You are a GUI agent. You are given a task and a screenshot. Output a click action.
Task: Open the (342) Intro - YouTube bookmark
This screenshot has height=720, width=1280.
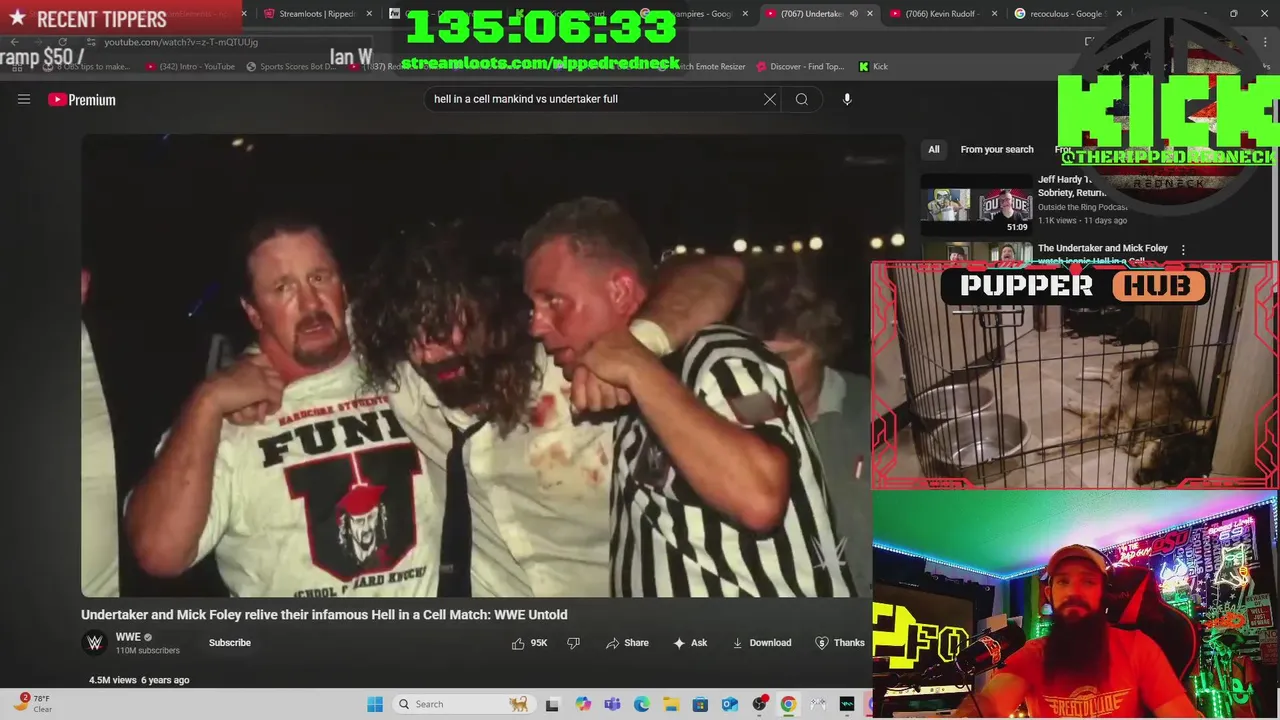click(x=190, y=67)
